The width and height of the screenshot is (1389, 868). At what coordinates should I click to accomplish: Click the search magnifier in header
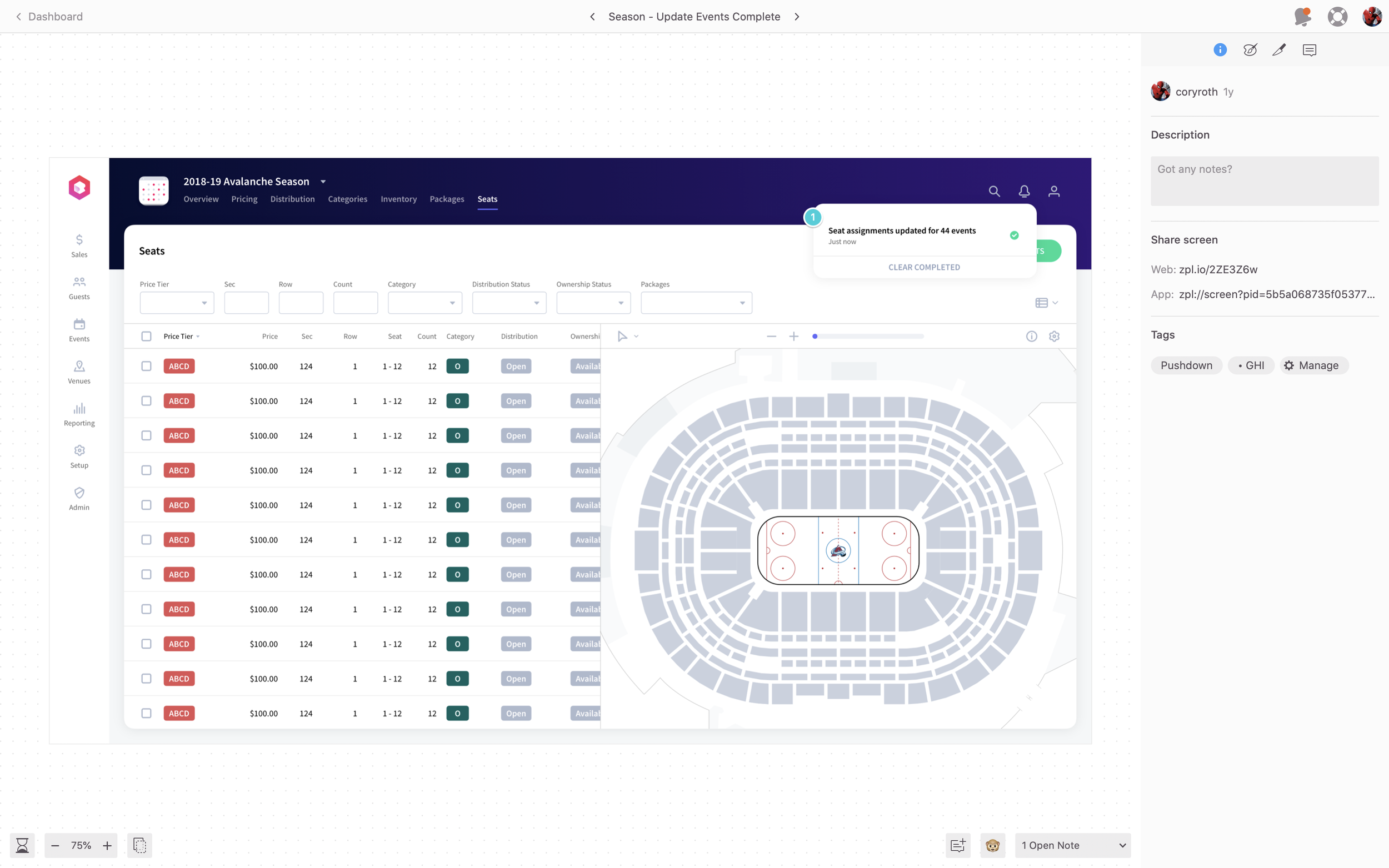(994, 191)
